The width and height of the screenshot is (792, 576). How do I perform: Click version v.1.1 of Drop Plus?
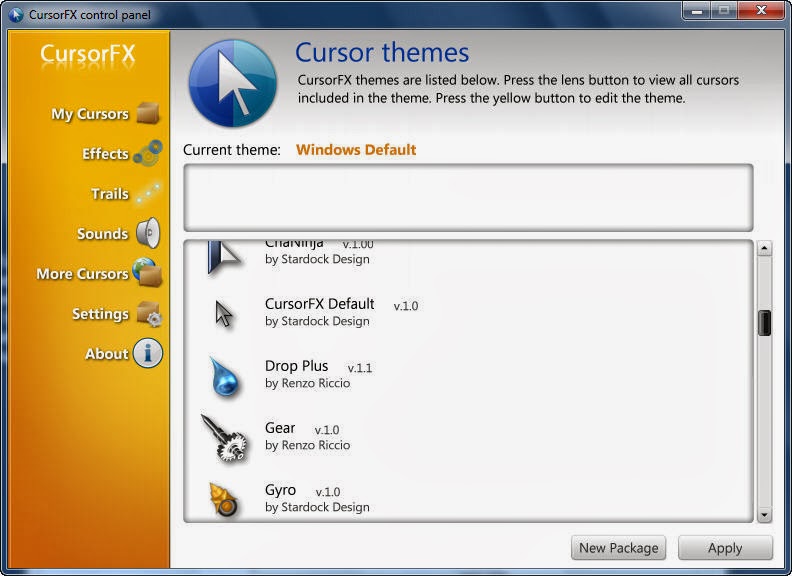360,368
